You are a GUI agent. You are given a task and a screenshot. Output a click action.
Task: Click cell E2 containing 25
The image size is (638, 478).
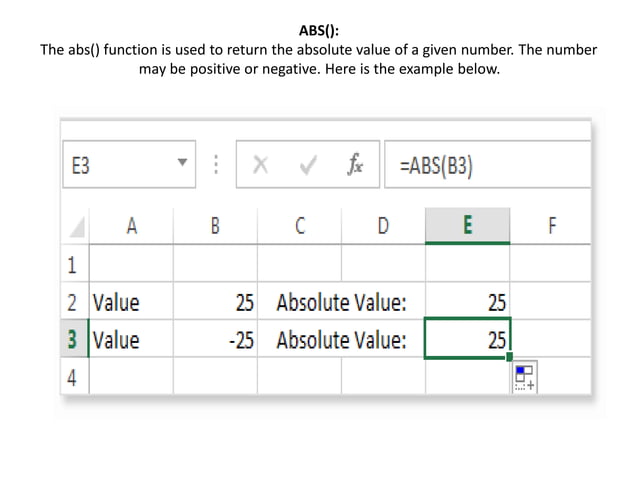click(467, 302)
